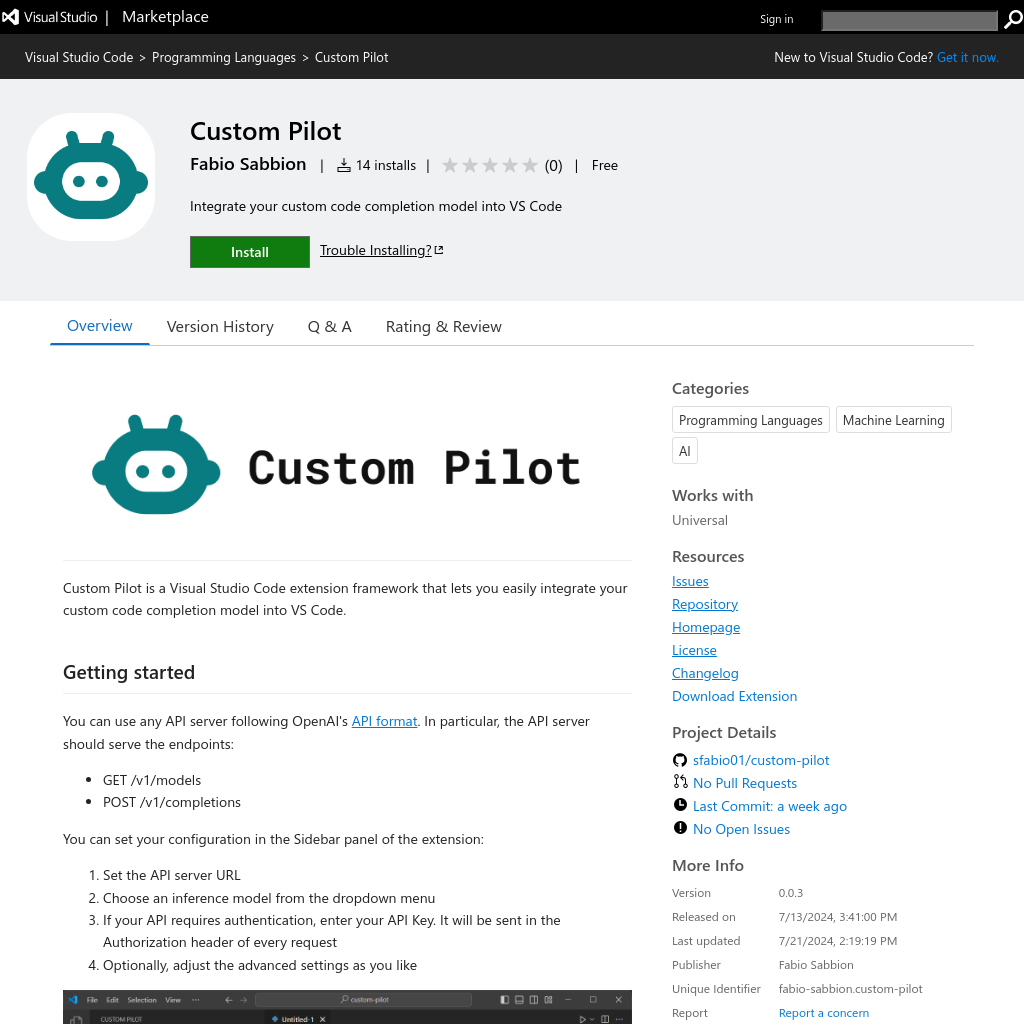This screenshot has height=1024, width=1024.
Task: Click the search magnifier icon
Action: tap(1012, 20)
